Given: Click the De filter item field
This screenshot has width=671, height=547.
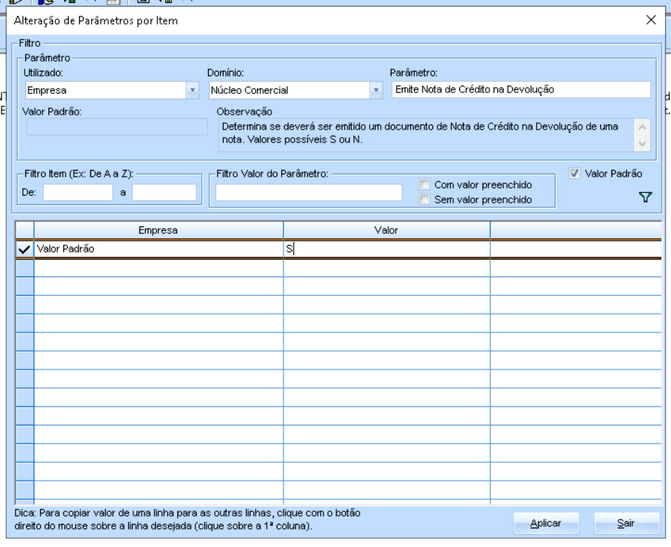Looking at the screenshot, I should 78,193.
